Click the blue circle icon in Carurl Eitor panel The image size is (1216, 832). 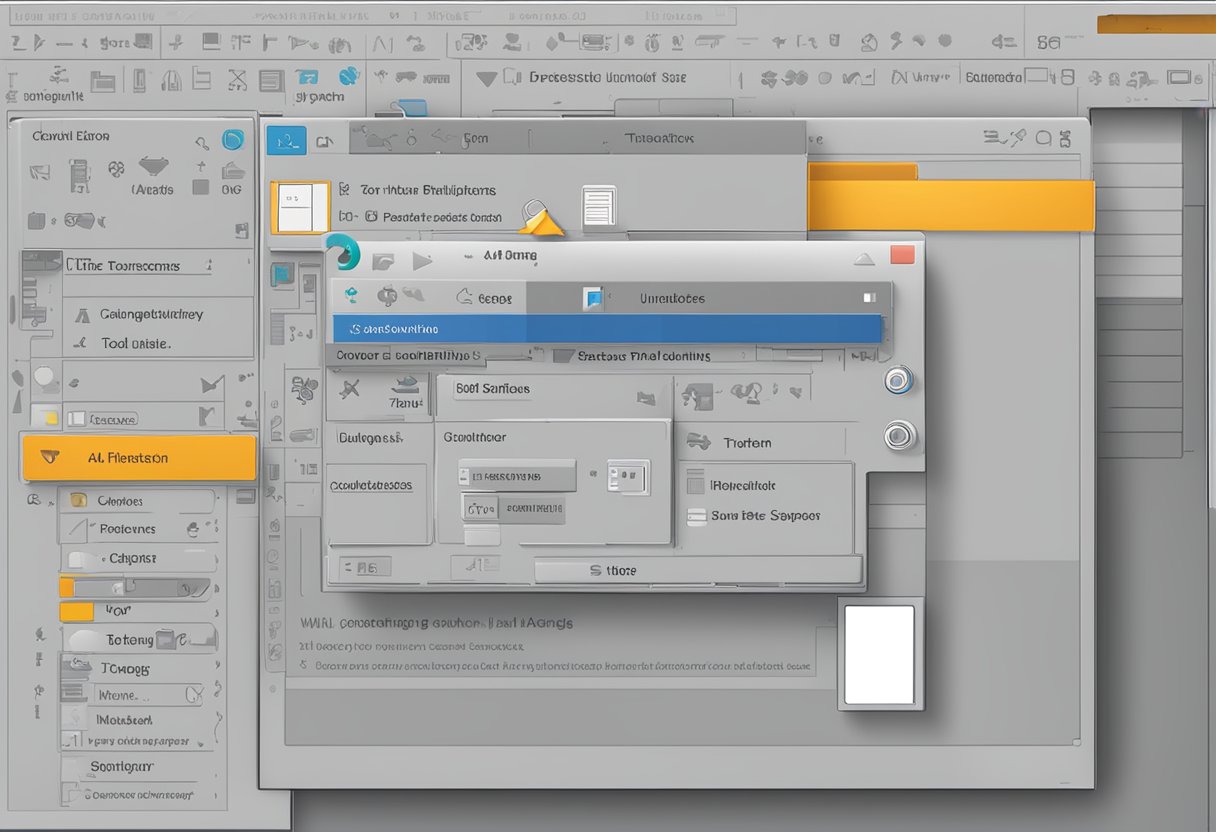[x=232, y=140]
